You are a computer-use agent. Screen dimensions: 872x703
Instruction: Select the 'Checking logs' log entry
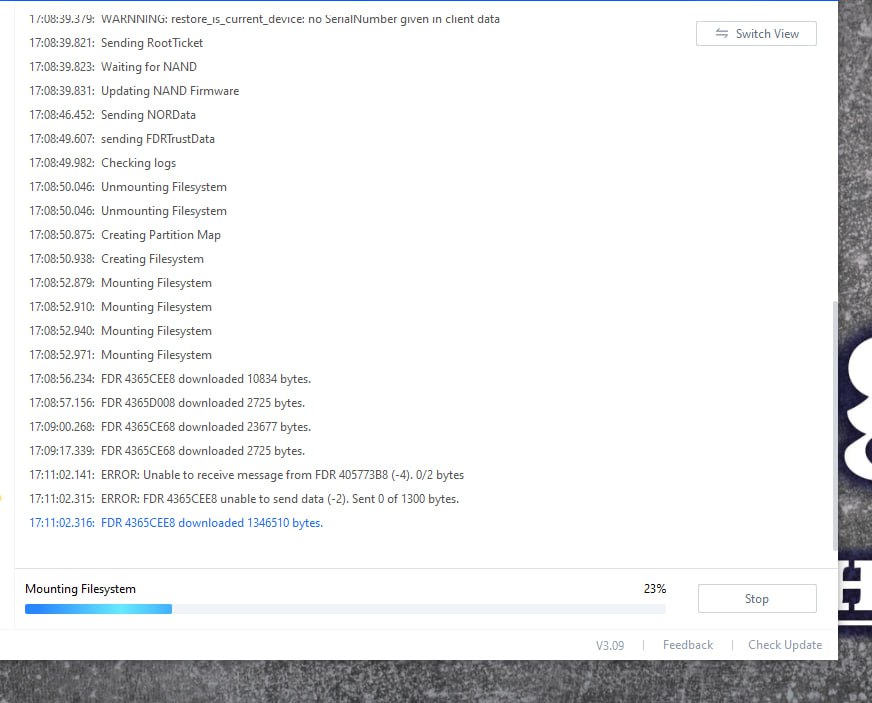[x=102, y=163]
